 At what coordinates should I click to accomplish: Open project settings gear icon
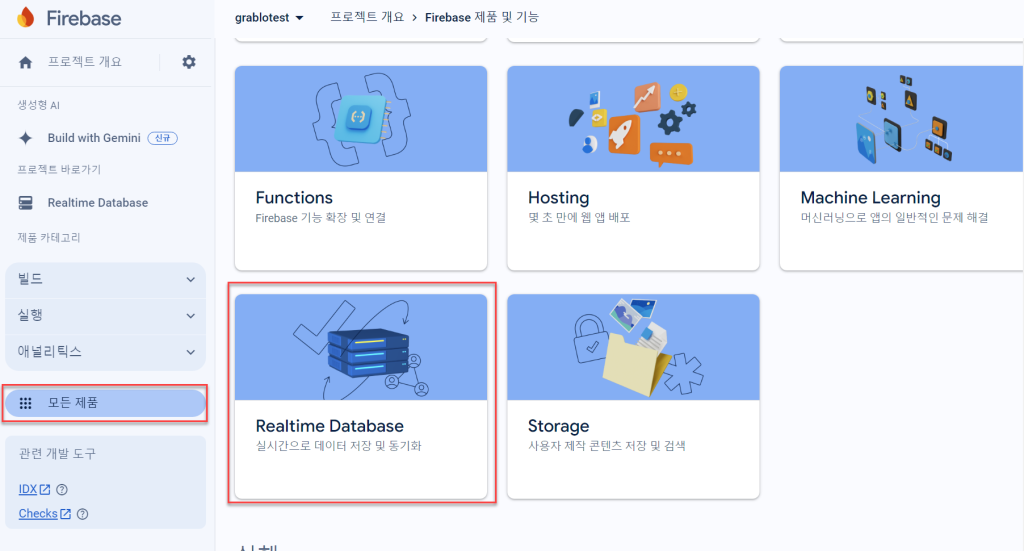(189, 62)
